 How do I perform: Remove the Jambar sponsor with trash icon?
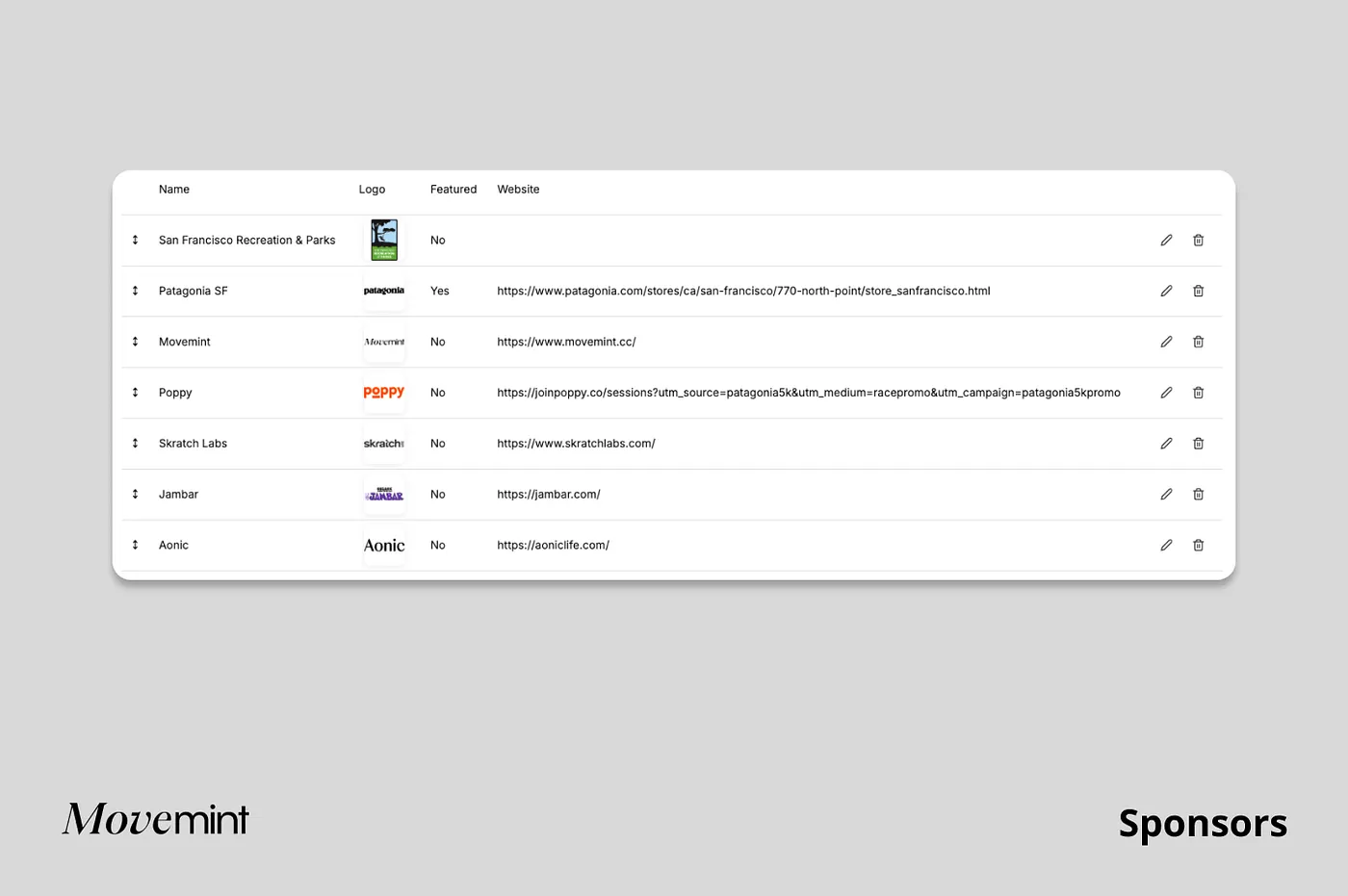click(x=1199, y=494)
